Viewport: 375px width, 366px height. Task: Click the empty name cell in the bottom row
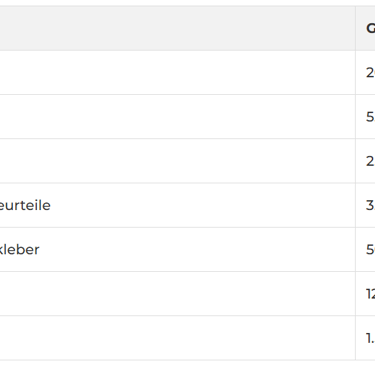tap(178, 338)
